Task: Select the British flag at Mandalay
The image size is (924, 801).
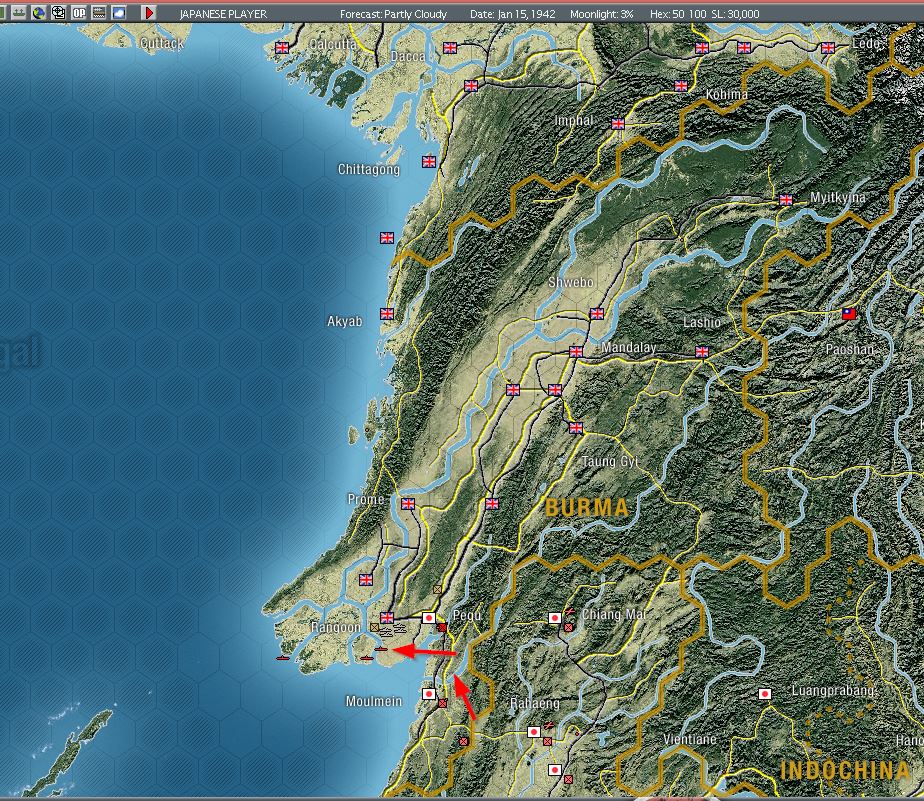Action: tap(576, 352)
